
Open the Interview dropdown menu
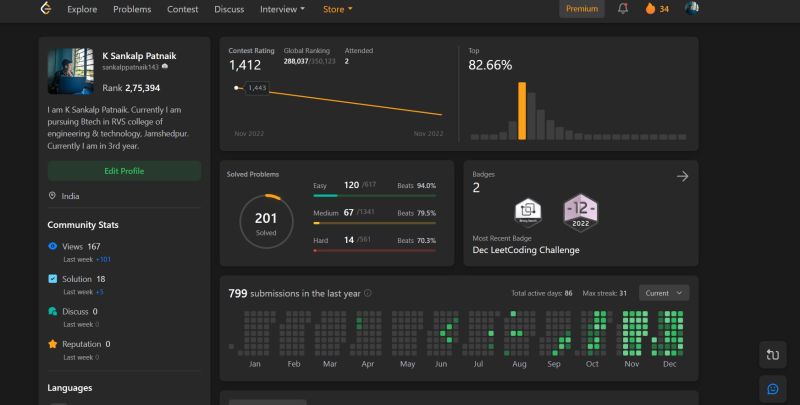coord(282,9)
